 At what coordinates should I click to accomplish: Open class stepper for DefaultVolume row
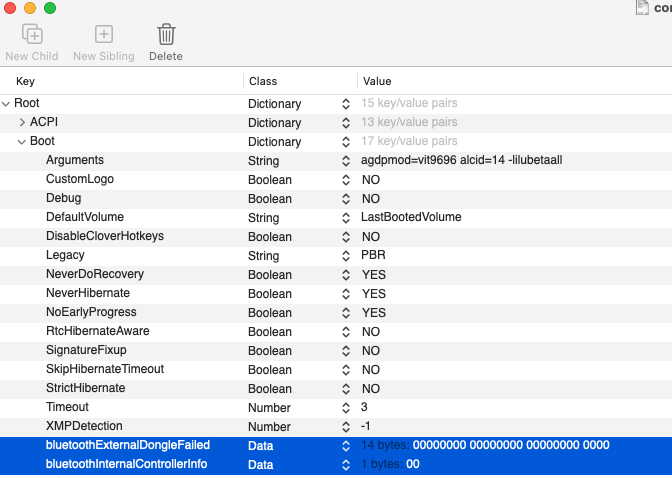(x=346, y=218)
